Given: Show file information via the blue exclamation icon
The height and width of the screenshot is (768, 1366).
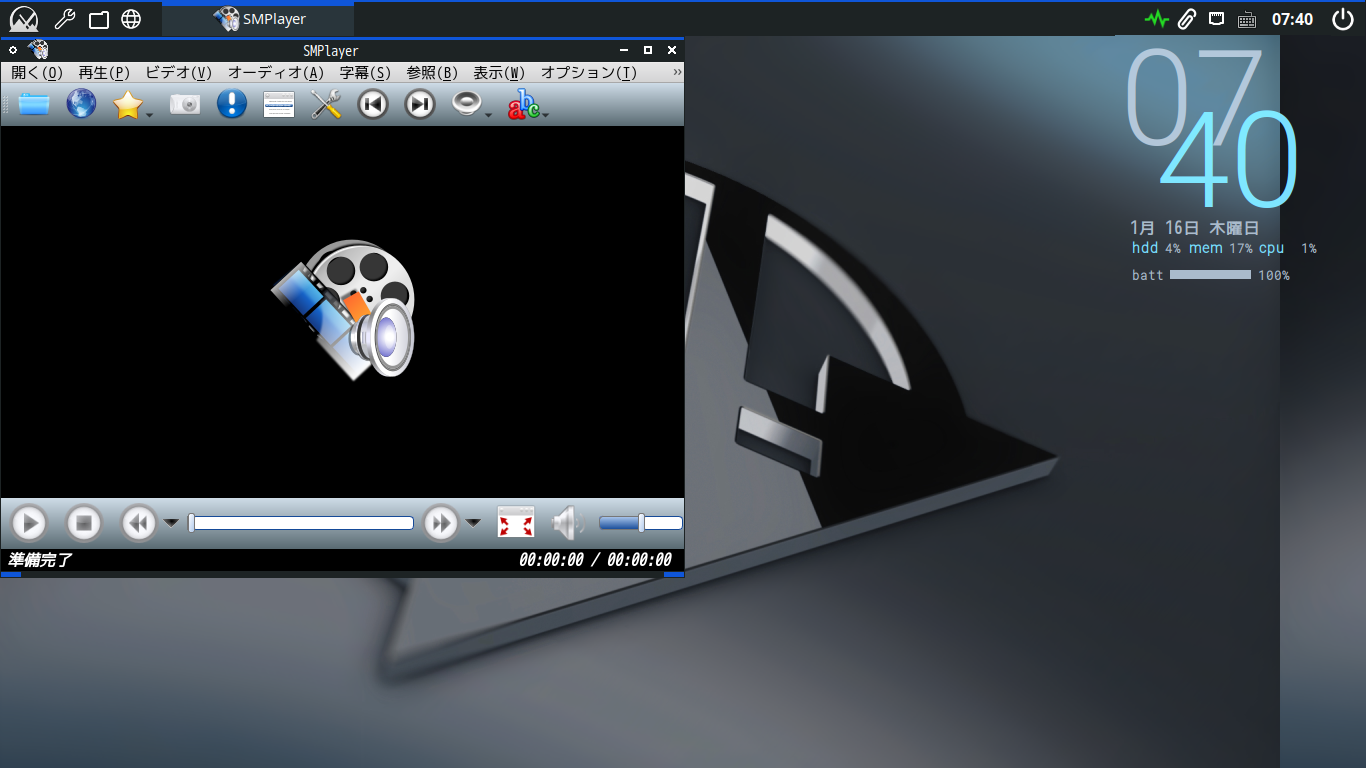Looking at the screenshot, I should tap(231, 104).
